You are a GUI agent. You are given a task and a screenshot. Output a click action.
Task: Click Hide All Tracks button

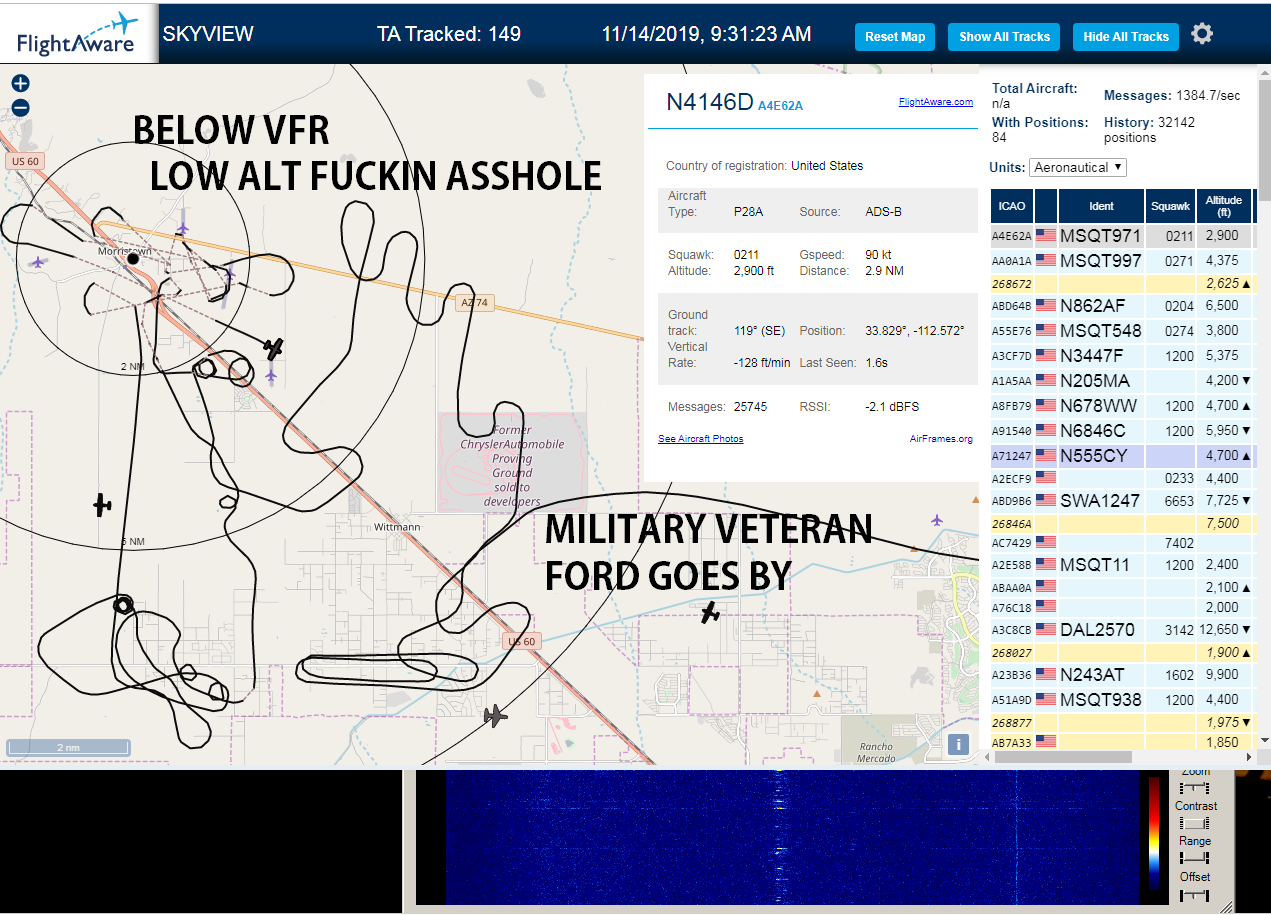tap(1126, 37)
